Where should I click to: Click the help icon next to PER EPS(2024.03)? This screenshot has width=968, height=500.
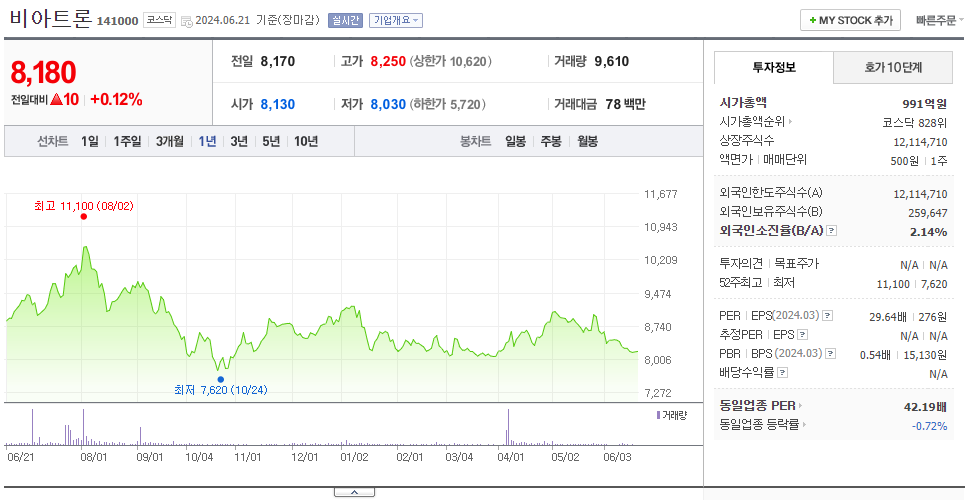(x=827, y=316)
